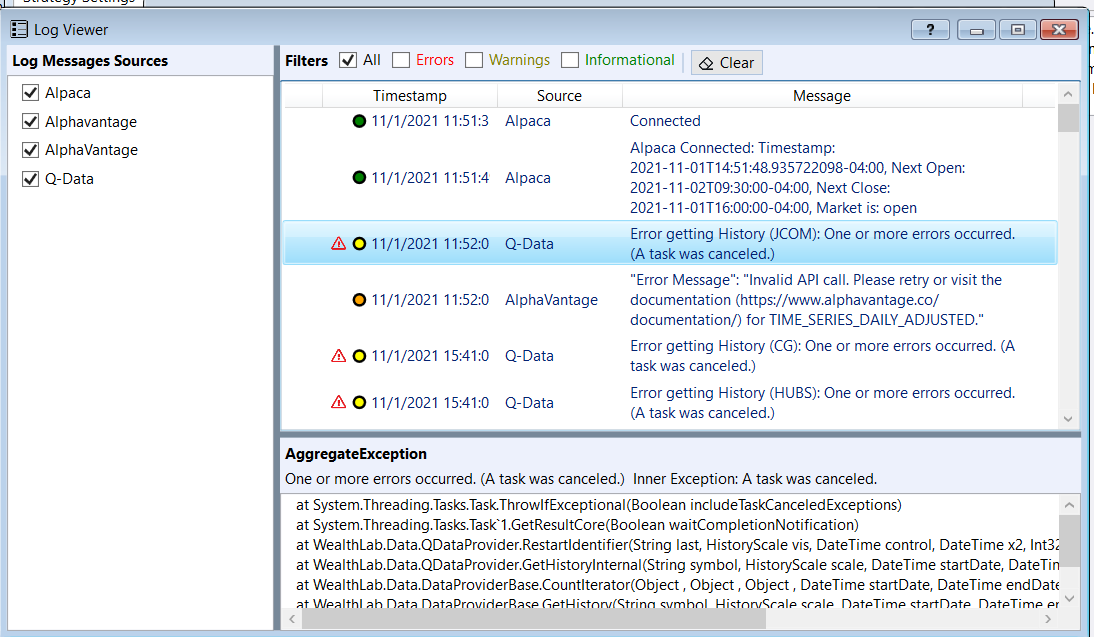Screen dimensions: 1094x637
Task: Click yellow status dot on CG error row
Action: (x=359, y=356)
